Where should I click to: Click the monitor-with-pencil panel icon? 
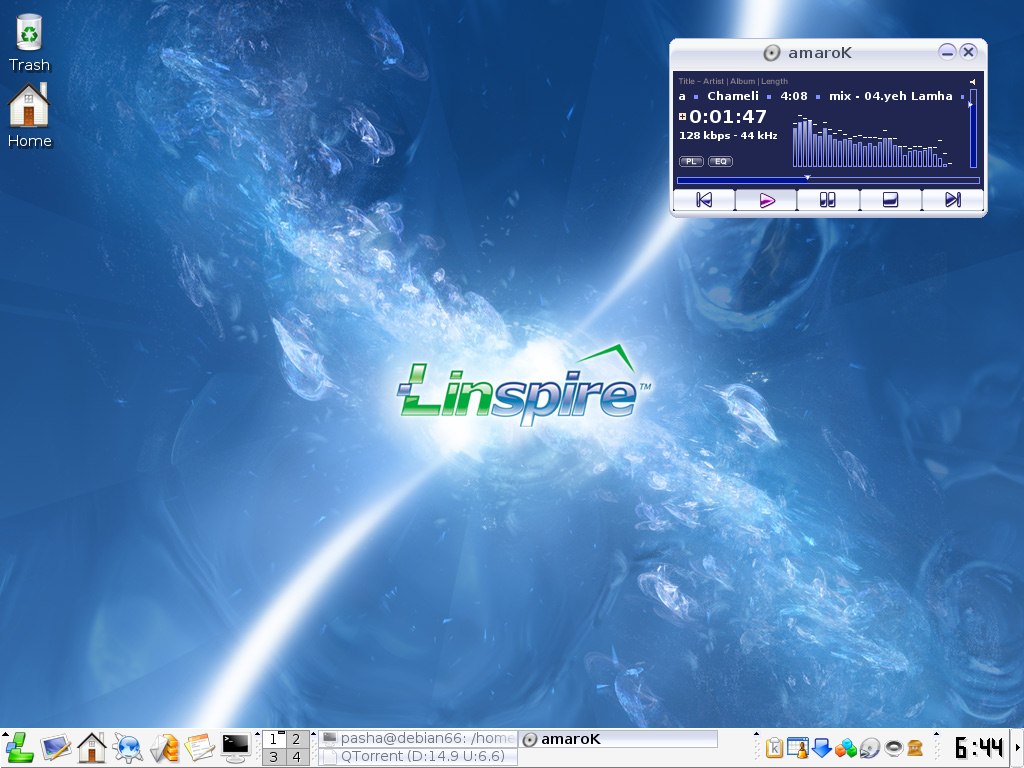tap(56, 748)
